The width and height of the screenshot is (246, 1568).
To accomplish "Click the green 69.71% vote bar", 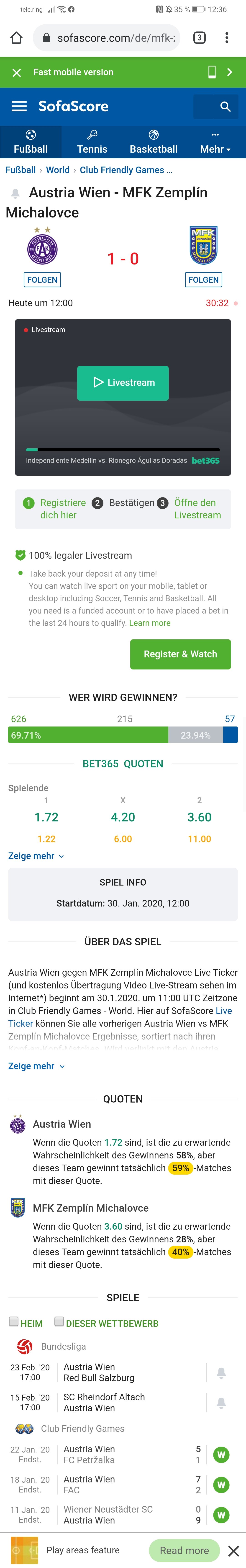I will pyautogui.click(x=88, y=735).
